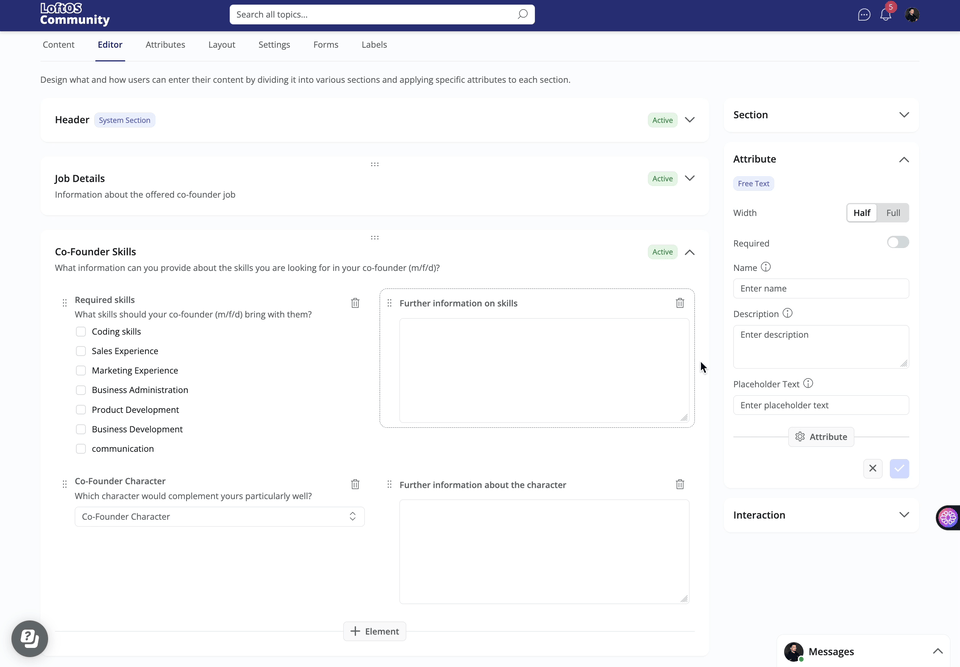Click the Name field info icon
Viewport: 960px width, 667px height.
point(766,267)
